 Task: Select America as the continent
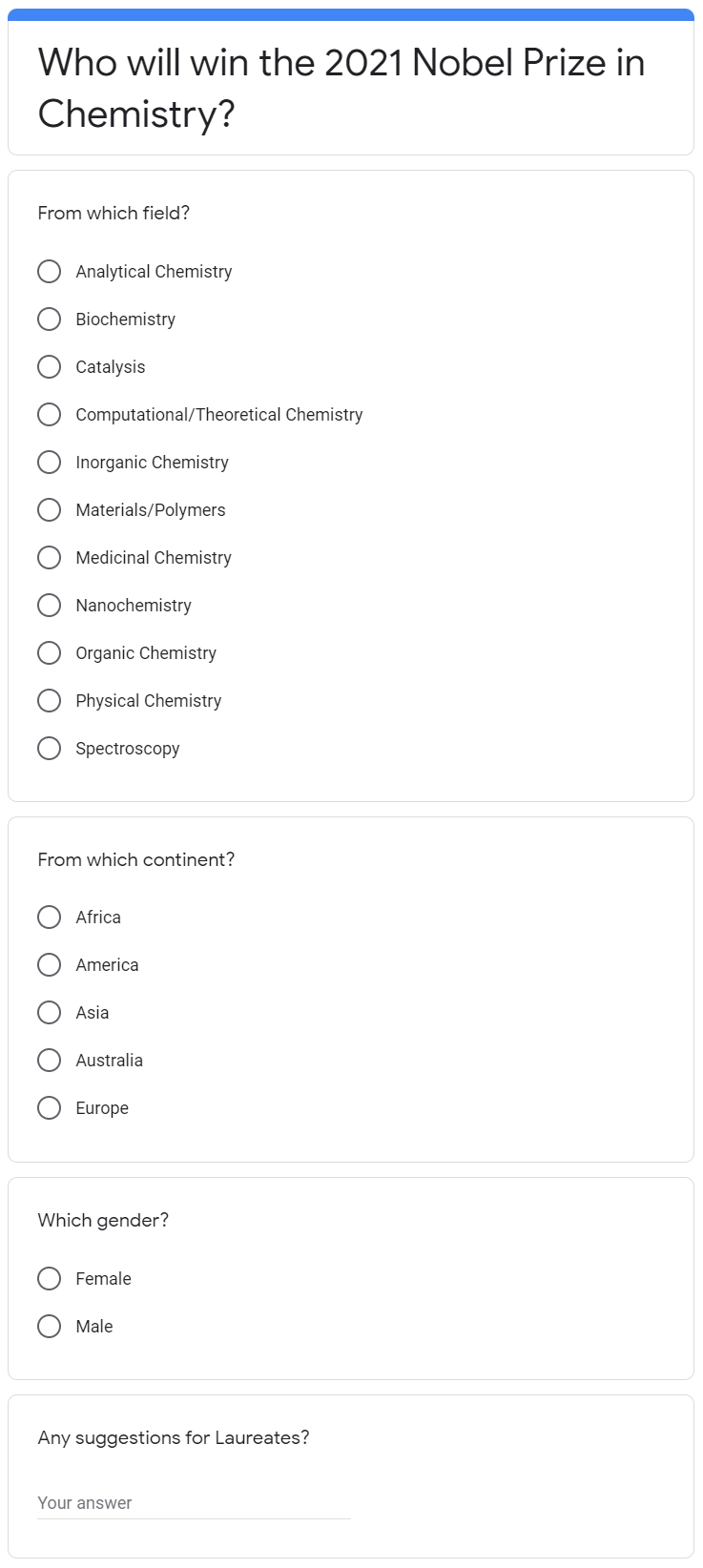coord(50,965)
